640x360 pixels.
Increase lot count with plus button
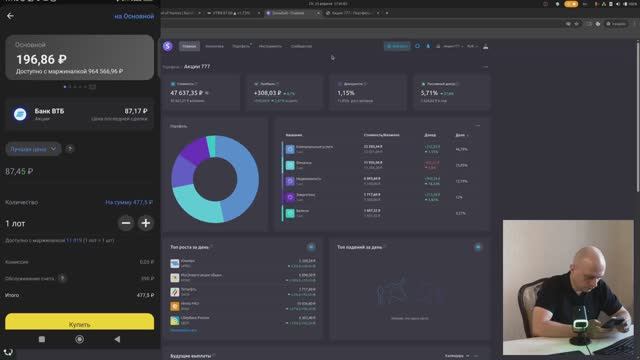pyautogui.click(x=146, y=223)
